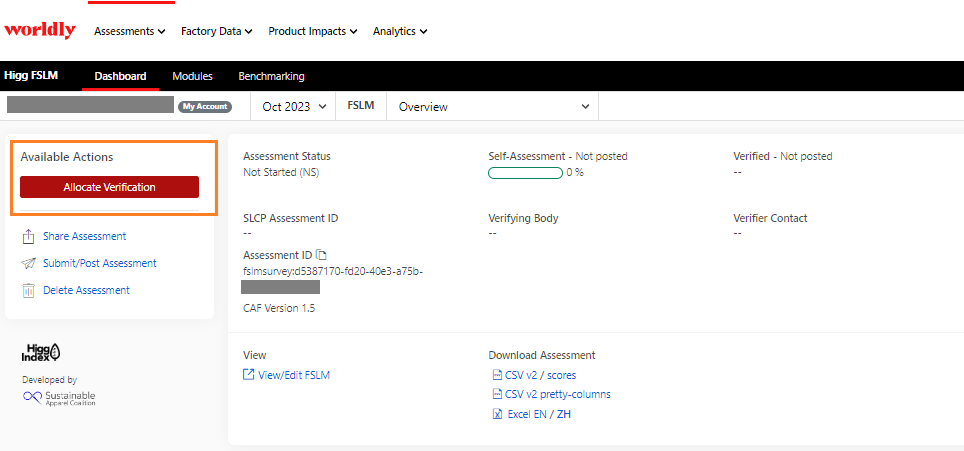Screen dimensions: 964x451
Task: Switch to the Modules tab
Action: pos(192,77)
